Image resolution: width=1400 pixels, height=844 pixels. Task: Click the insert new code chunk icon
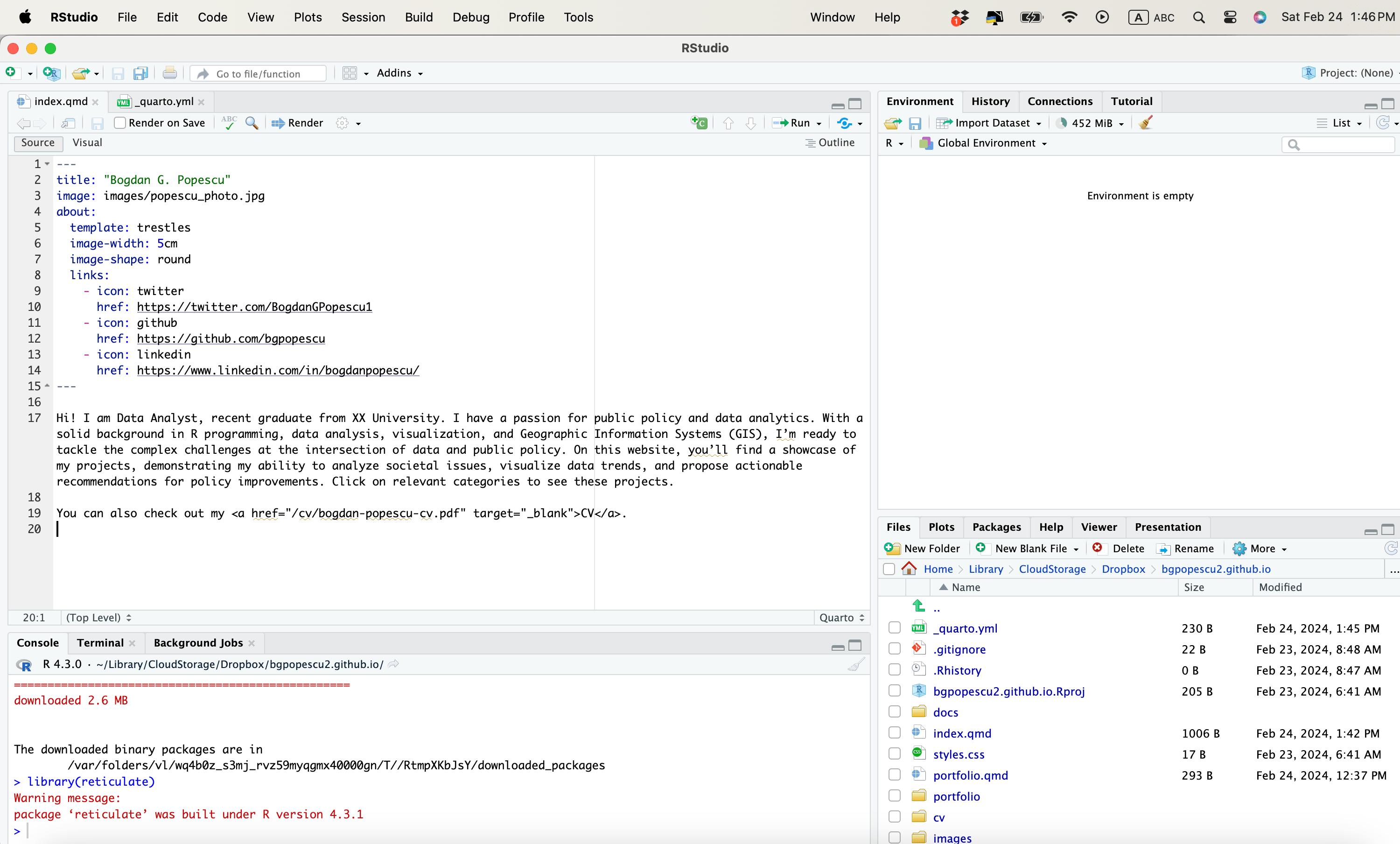[699, 123]
